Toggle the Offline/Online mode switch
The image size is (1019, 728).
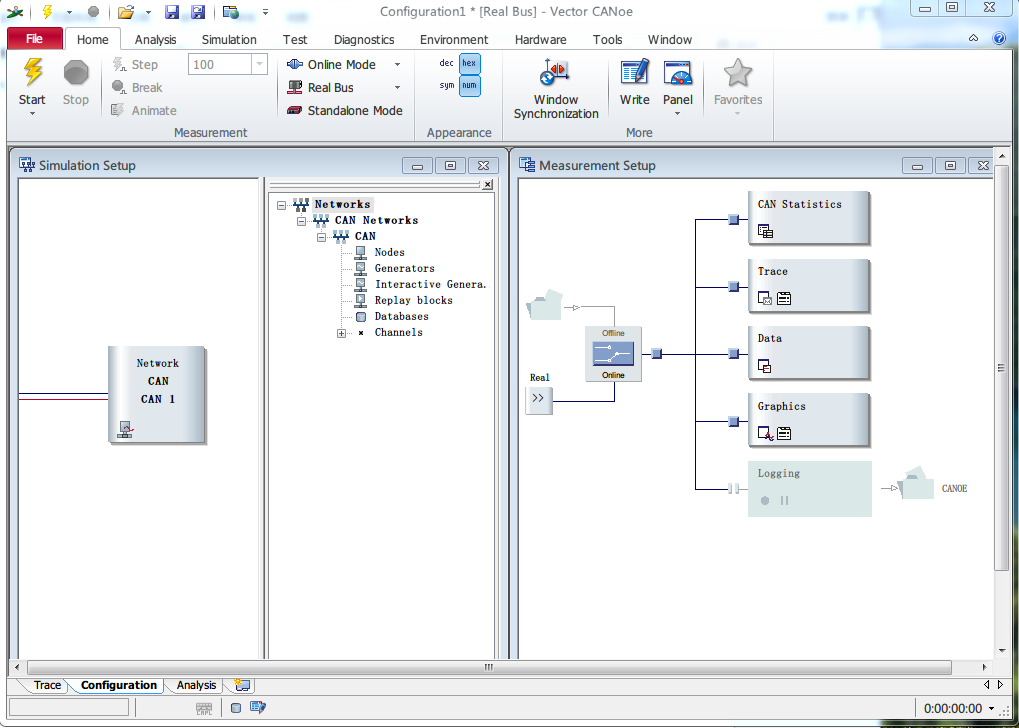click(613, 354)
